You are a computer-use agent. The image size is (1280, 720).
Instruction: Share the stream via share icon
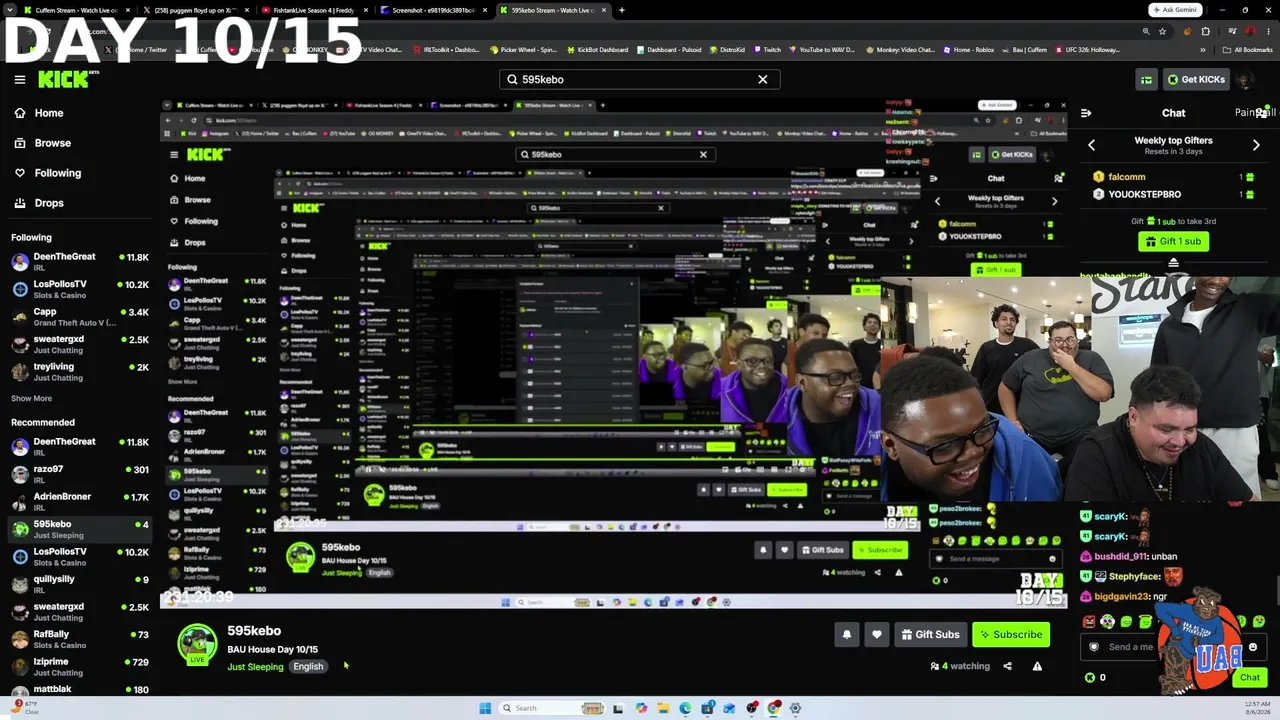1007,666
